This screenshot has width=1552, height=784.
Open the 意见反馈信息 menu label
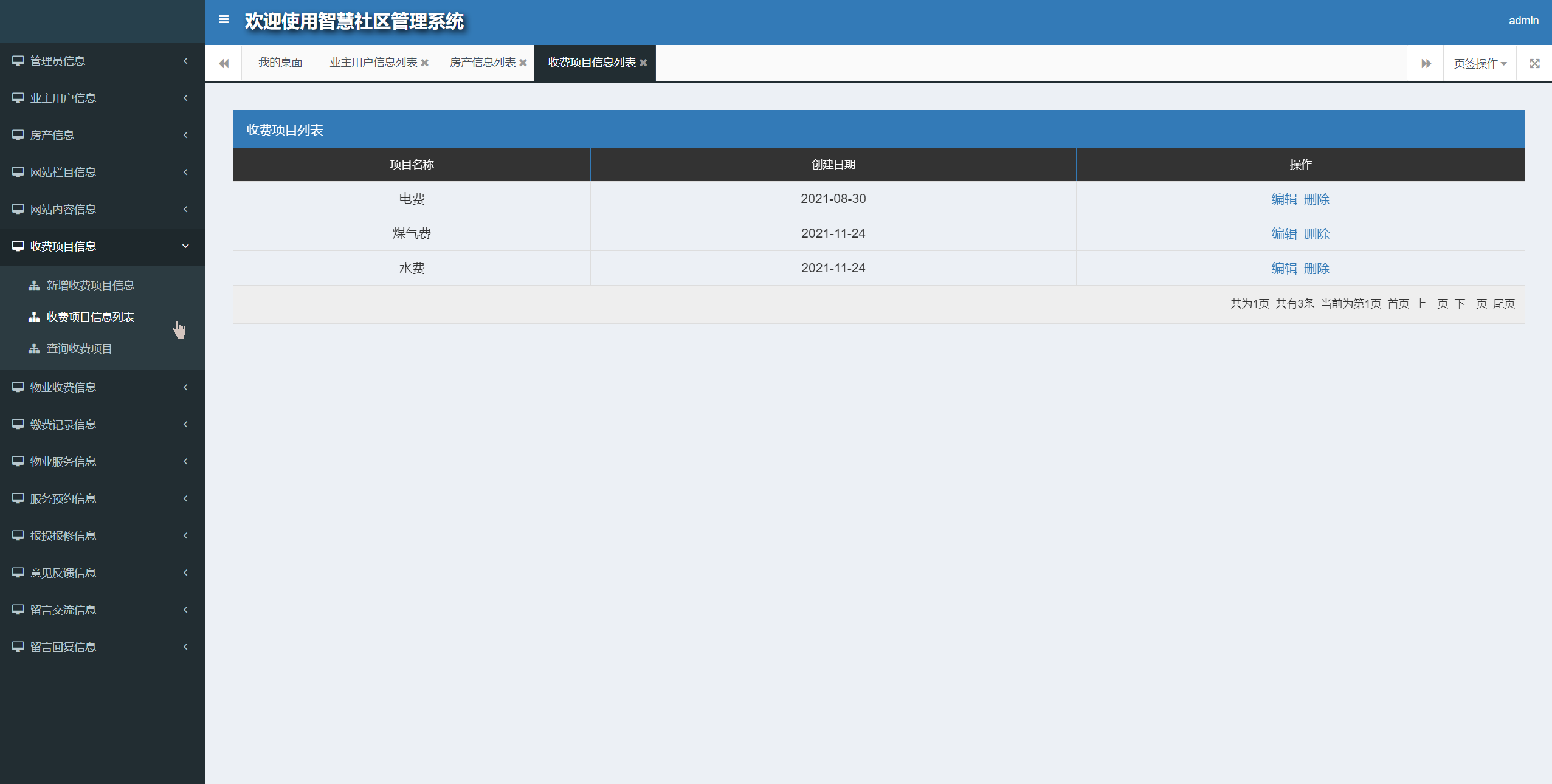[63, 573]
